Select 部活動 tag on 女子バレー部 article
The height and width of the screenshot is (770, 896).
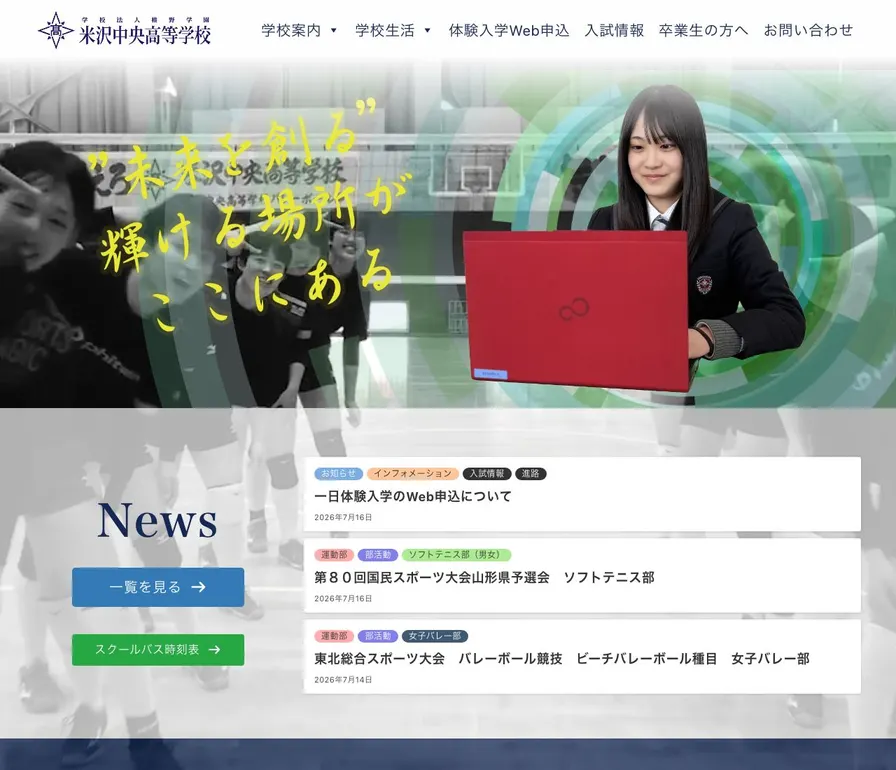point(378,636)
